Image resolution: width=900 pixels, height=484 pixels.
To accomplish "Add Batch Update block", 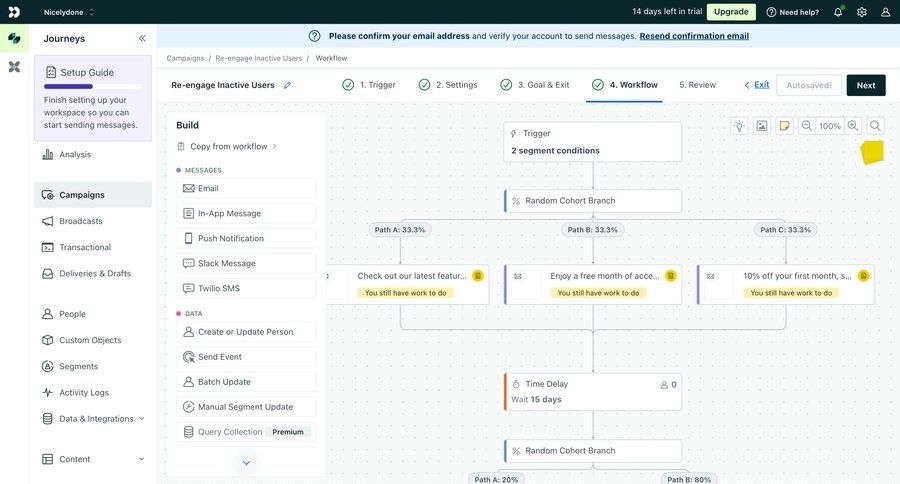I will [246, 382].
